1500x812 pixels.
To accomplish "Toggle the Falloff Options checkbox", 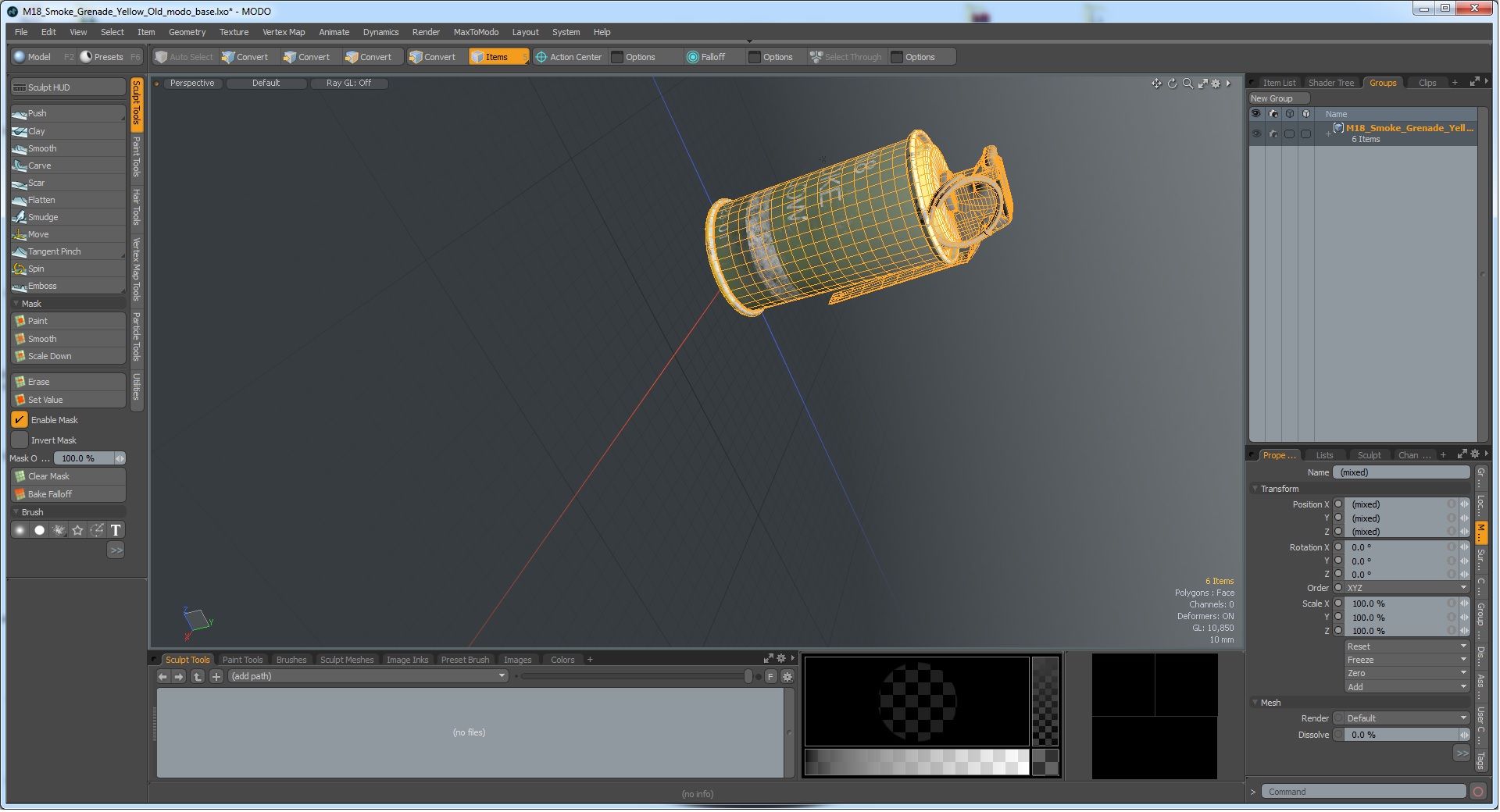I will 755,57.
